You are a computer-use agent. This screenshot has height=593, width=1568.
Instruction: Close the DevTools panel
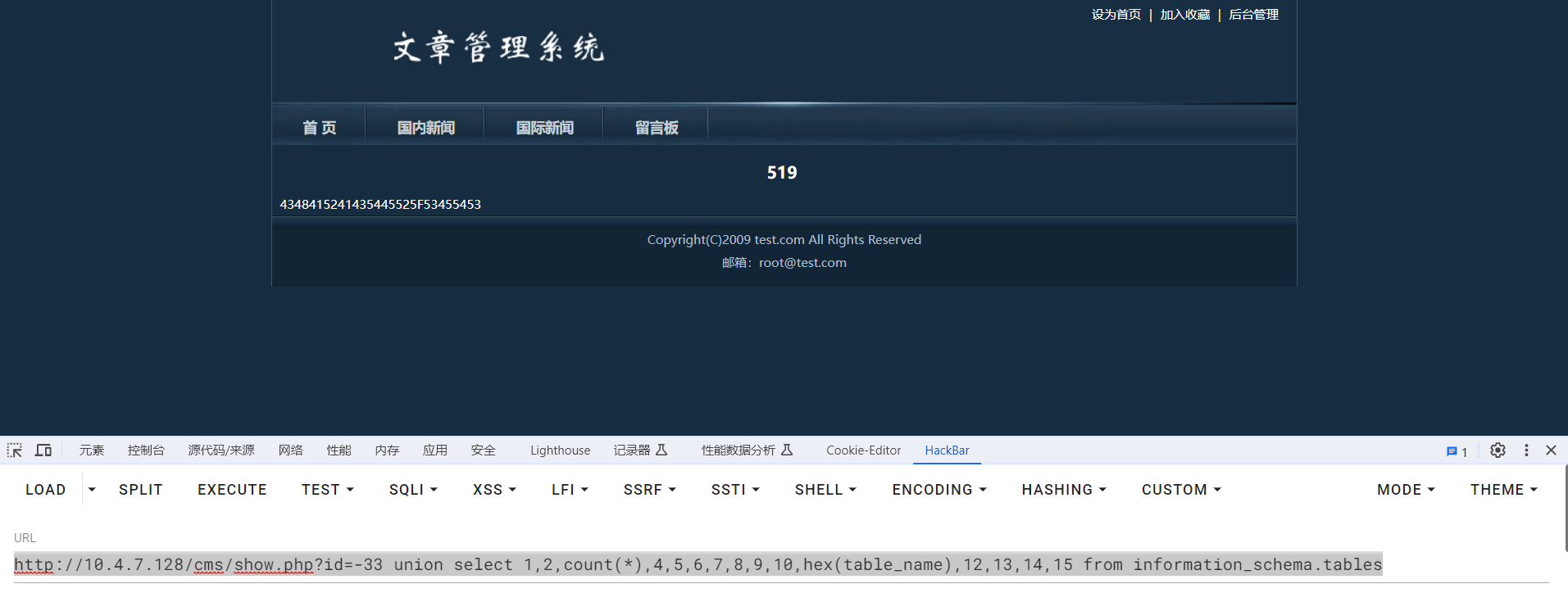(1551, 450)
